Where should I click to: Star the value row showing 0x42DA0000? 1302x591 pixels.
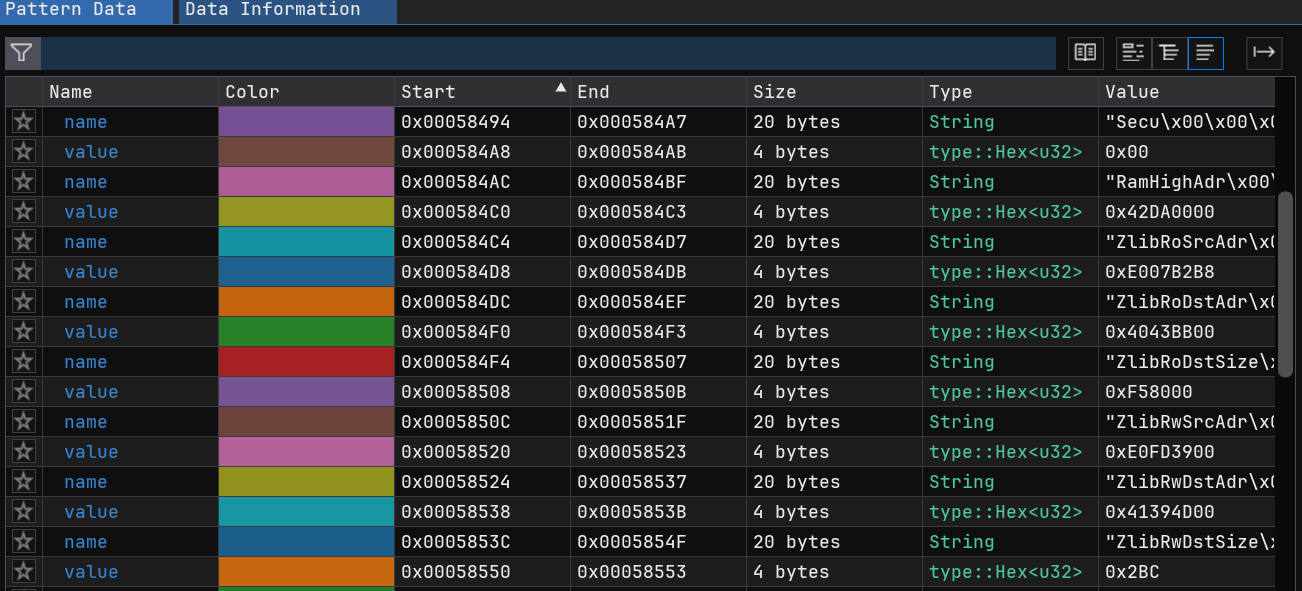click(24, 212)
